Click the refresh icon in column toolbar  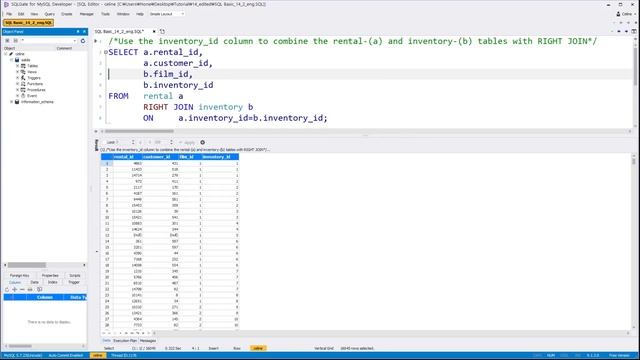7,289
